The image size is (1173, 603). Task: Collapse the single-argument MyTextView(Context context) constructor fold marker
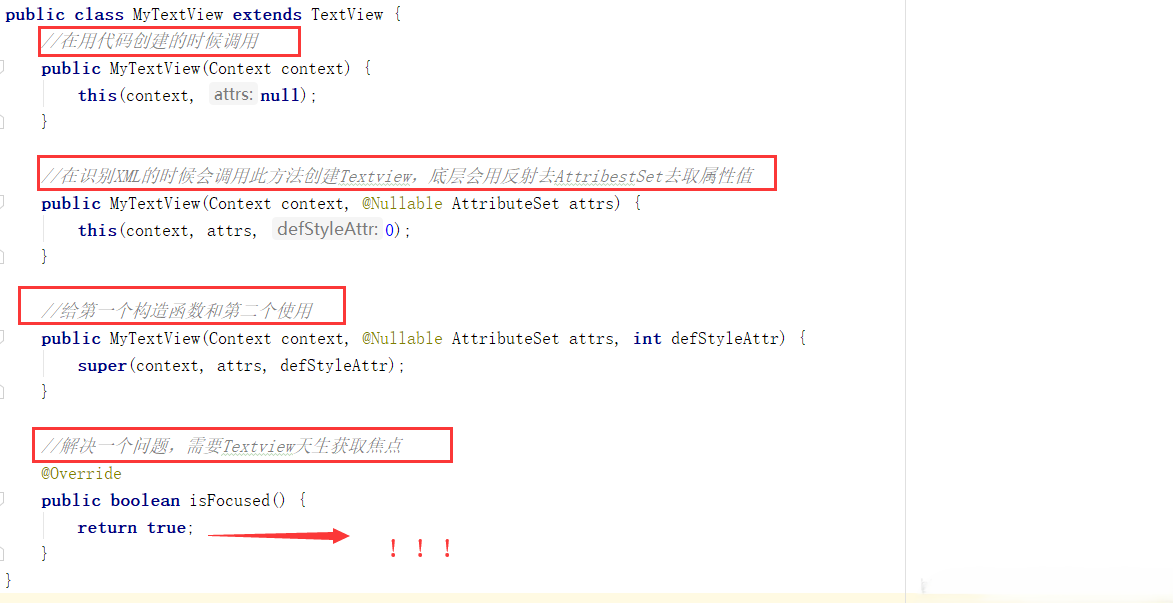(x=1, y=68)
